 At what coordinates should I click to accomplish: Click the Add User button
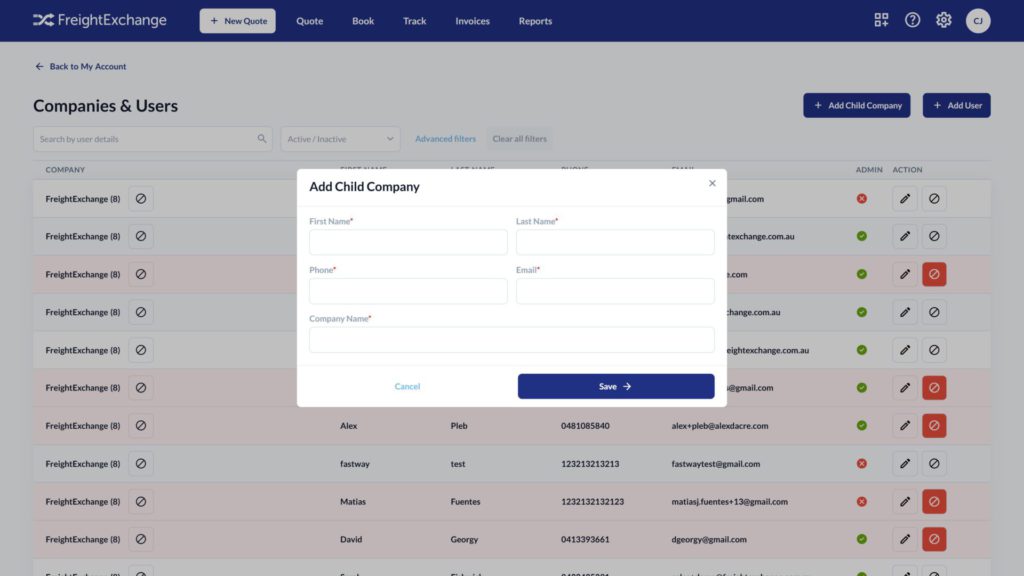click(x=957, y=105)
